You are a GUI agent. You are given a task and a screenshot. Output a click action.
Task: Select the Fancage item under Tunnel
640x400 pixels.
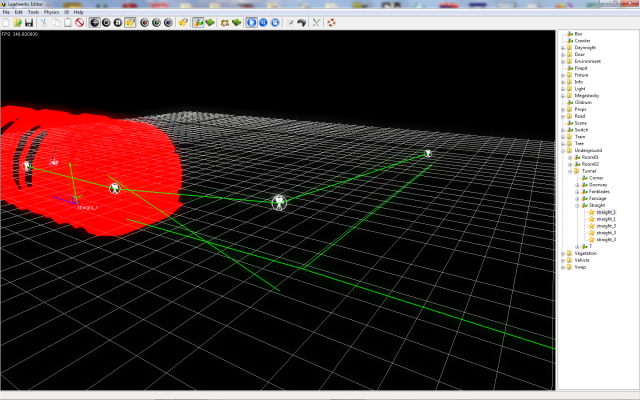coord(595,198)
